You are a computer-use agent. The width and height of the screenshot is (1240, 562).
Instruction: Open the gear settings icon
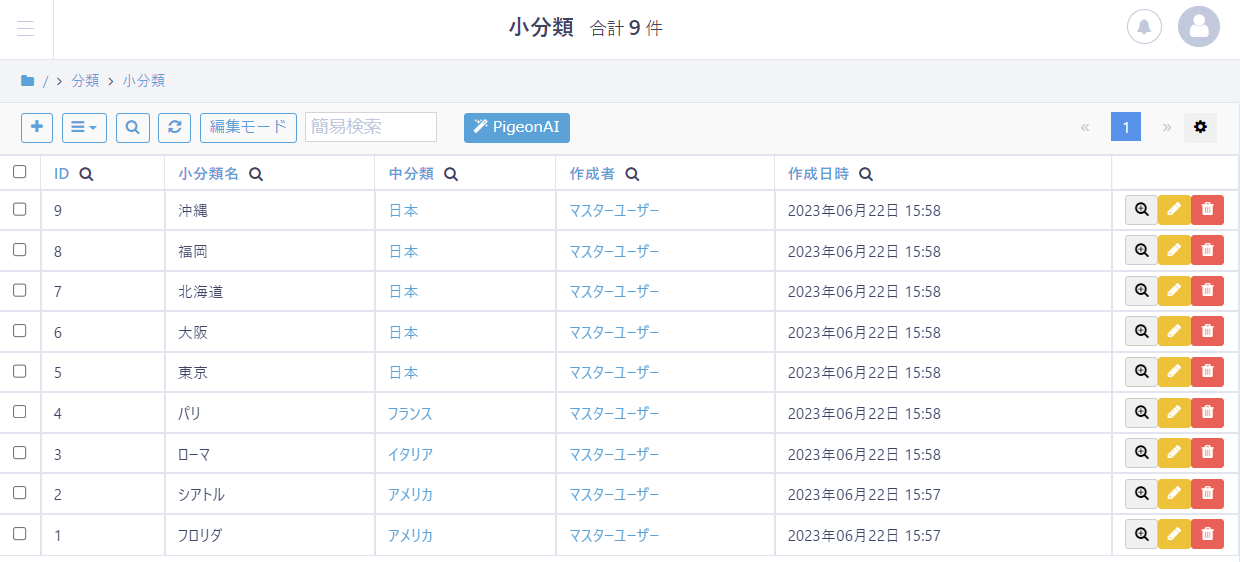point(1200,127)
